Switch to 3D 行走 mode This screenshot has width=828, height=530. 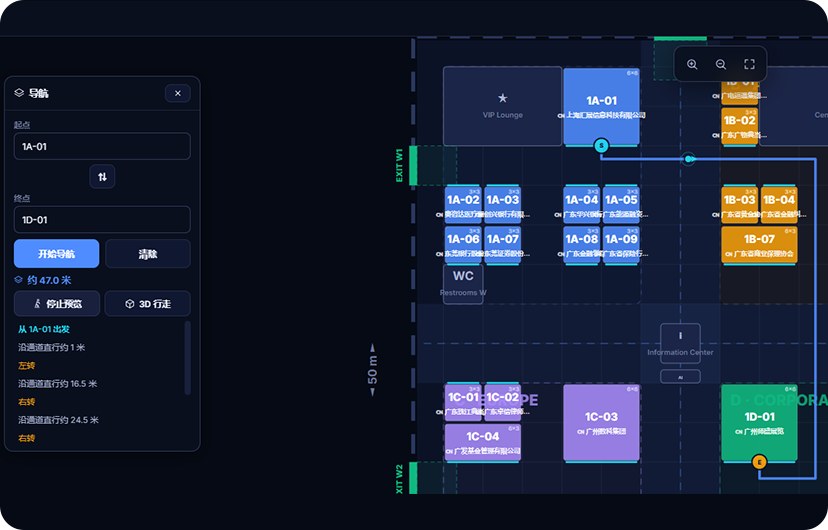pyautogui.click(x=148, y=304)
